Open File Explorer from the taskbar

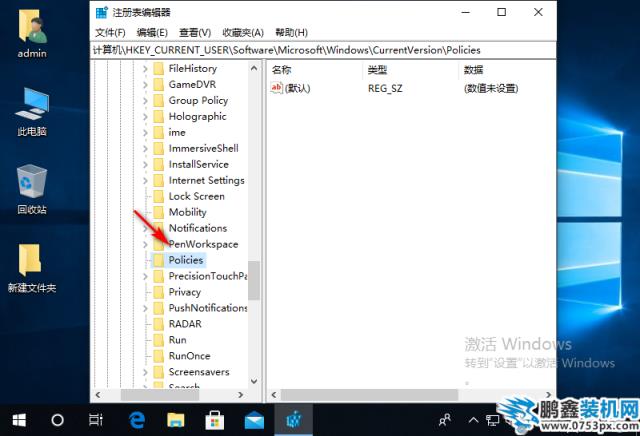pyautogui.click(x=176, y=420)
